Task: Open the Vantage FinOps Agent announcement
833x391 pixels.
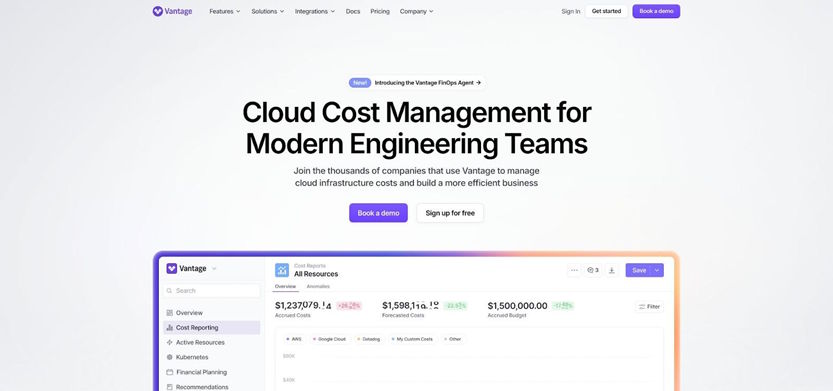Action: (x=428, y=83)
